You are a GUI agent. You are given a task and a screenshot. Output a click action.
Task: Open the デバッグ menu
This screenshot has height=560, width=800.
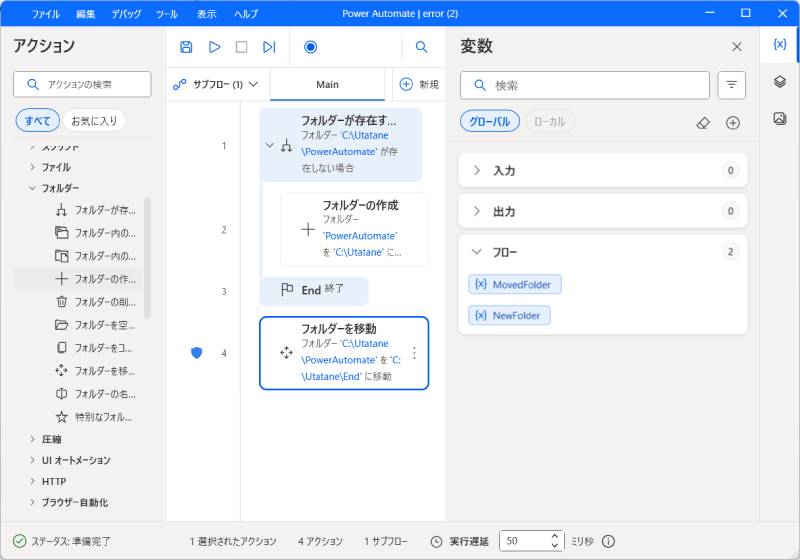[x=126, y=14]
